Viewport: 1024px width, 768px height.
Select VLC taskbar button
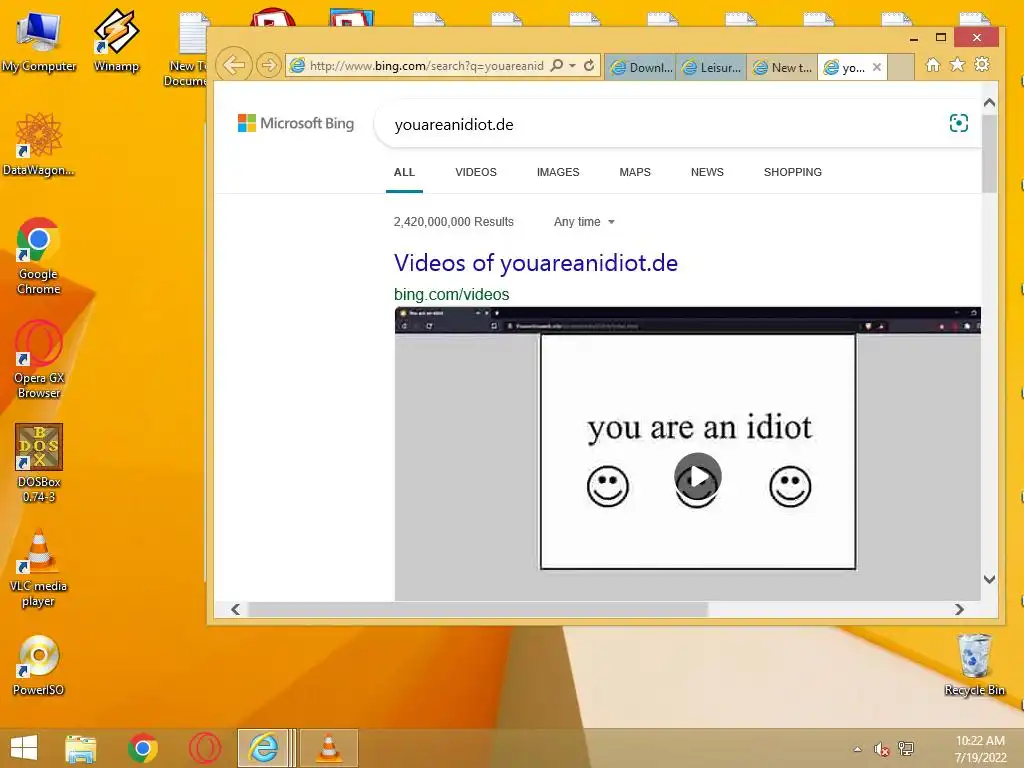pyautogui.click(x=329, y=748)
